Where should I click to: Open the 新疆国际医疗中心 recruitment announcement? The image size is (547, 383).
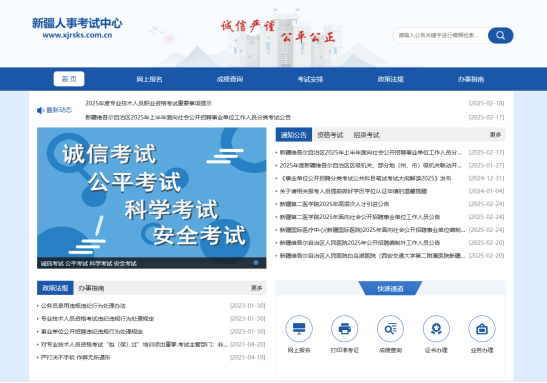(372, 230)
